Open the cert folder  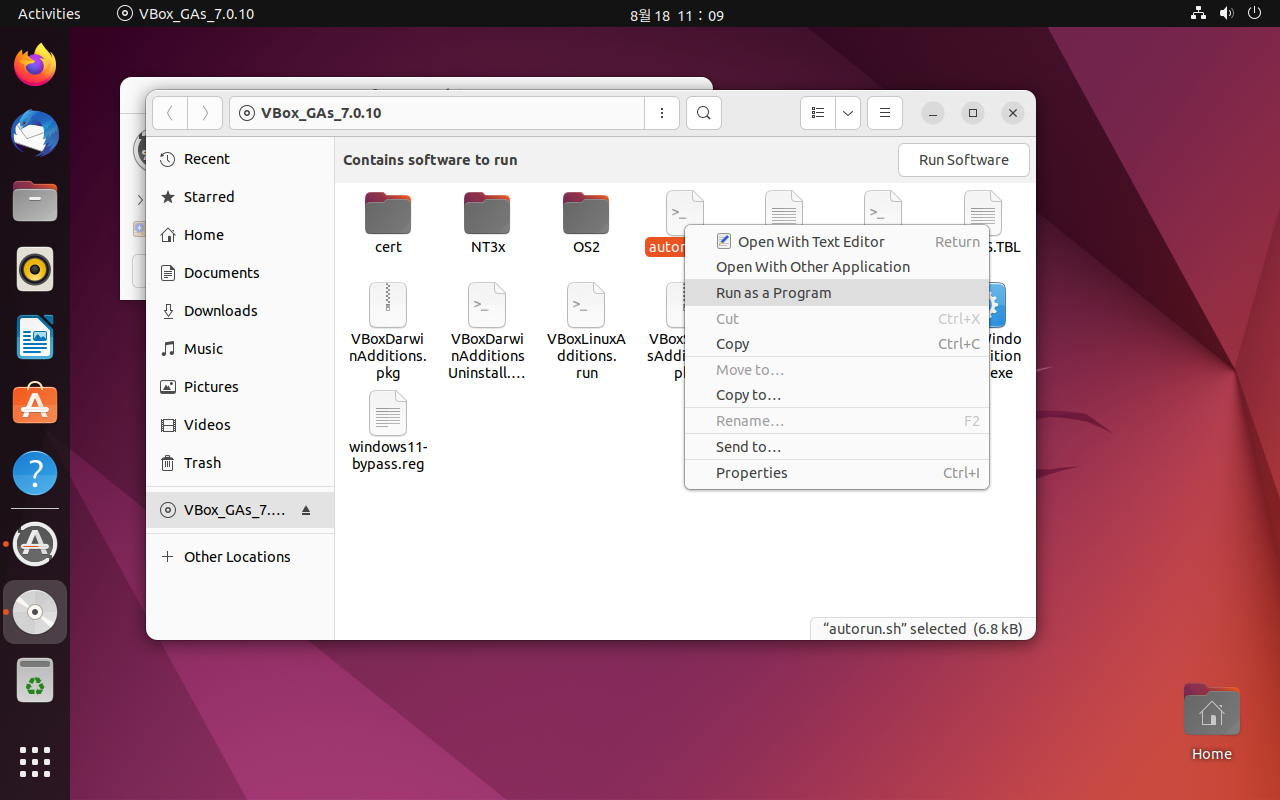pyautogui.click(x=388, y=224)
